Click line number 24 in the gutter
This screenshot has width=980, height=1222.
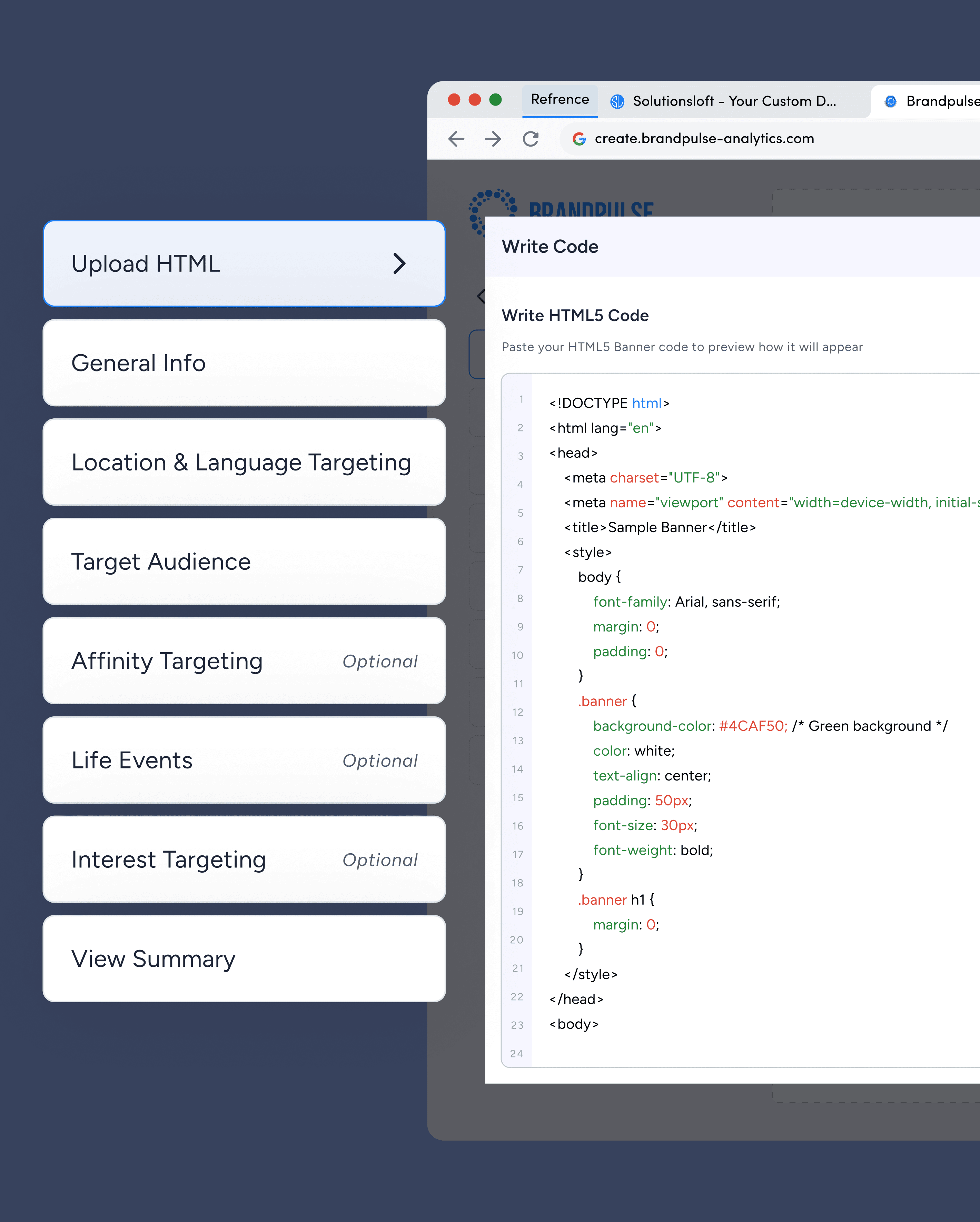[516, 1054]
